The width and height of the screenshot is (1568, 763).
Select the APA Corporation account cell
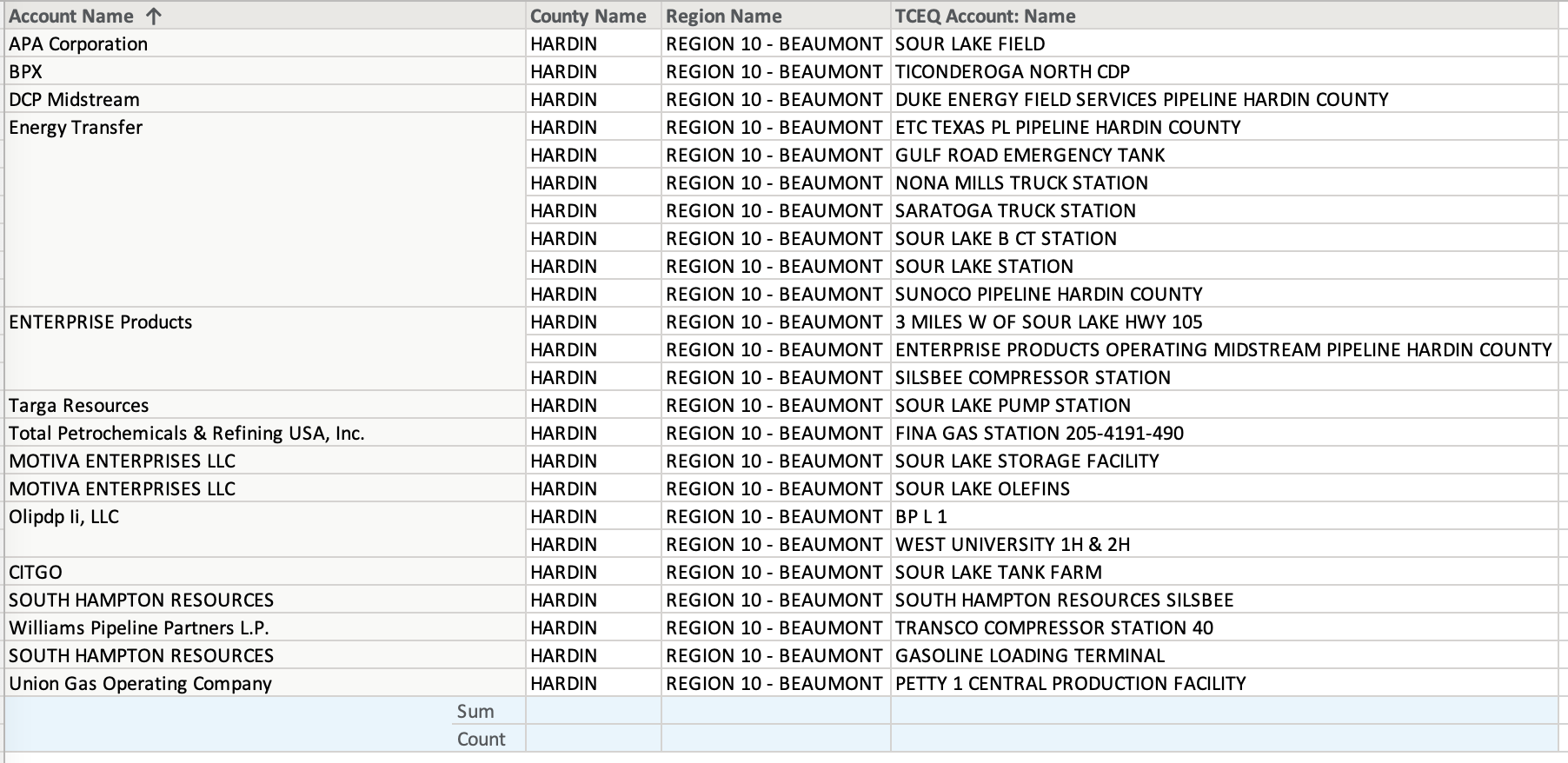pyautogui.click(x=78, y=44)
